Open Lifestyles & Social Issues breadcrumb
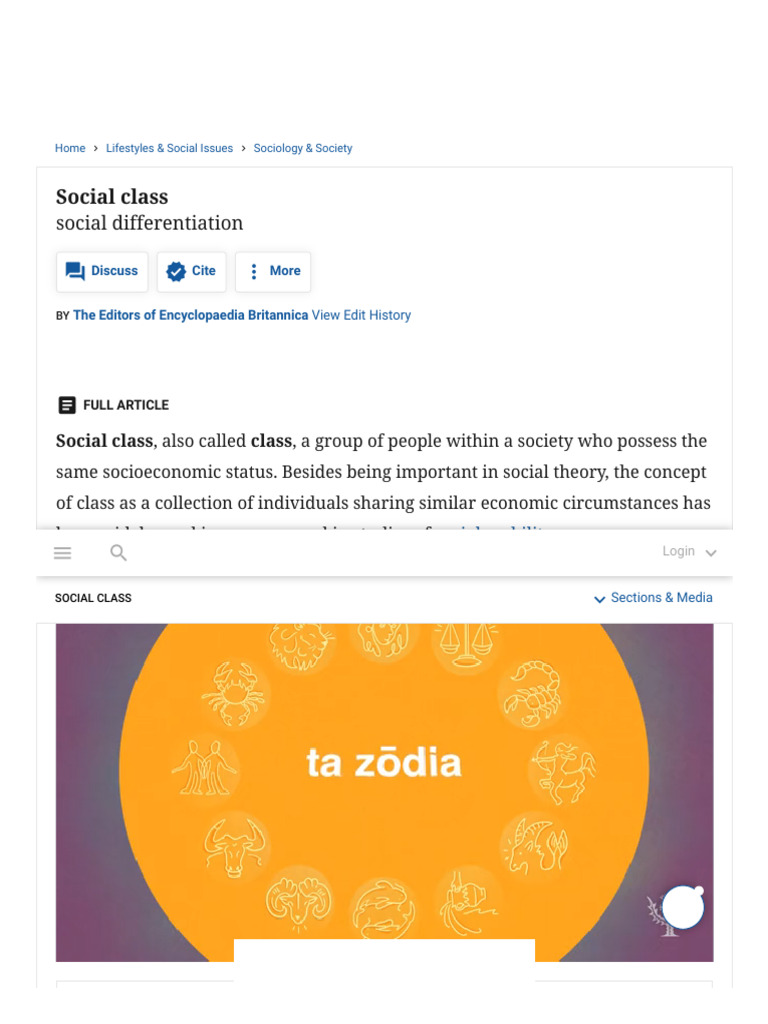Viewport: 768px width, 1024px height. click(x=169, y=148)
